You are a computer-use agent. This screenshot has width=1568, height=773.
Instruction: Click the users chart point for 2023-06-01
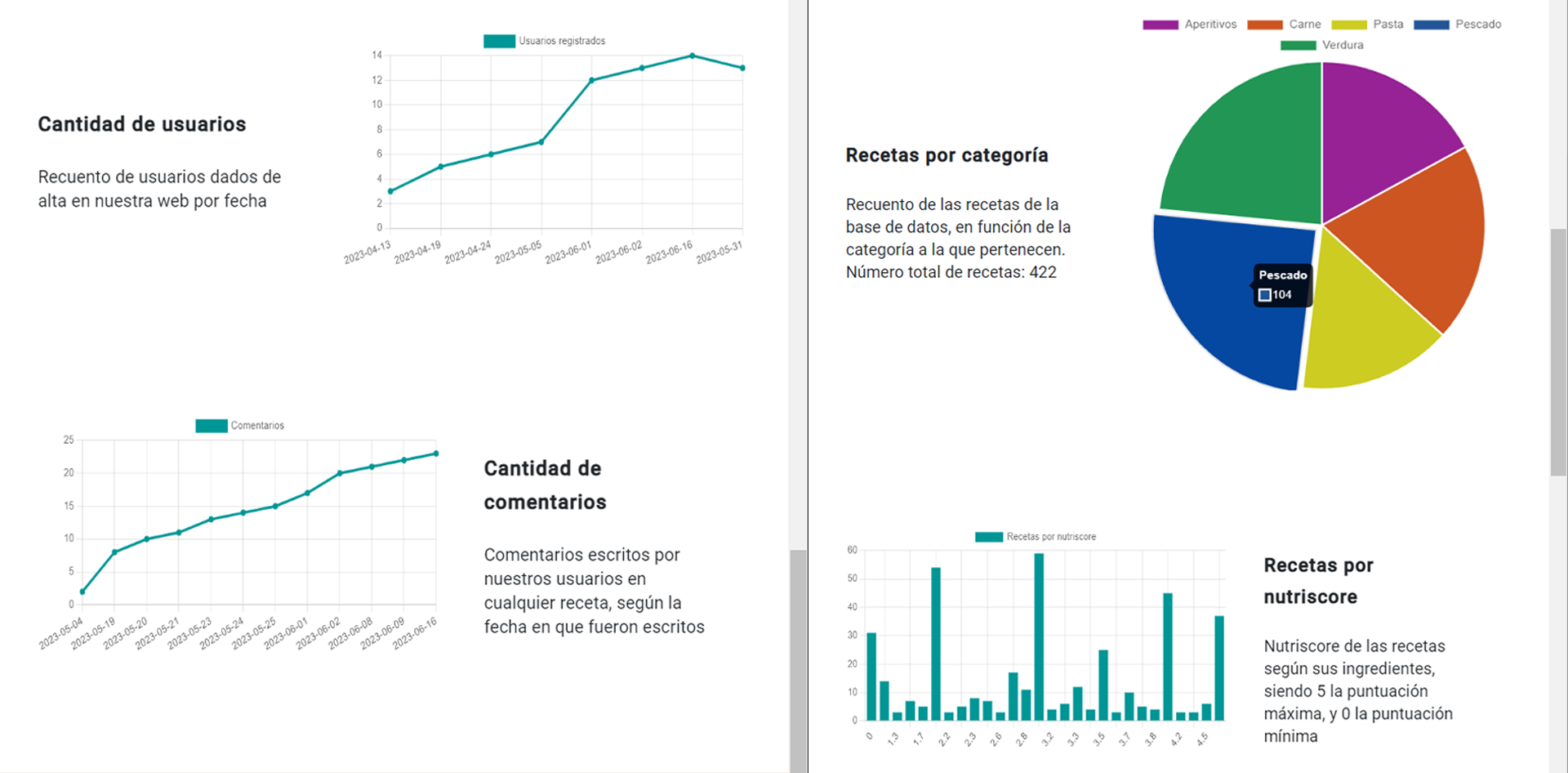591,80
